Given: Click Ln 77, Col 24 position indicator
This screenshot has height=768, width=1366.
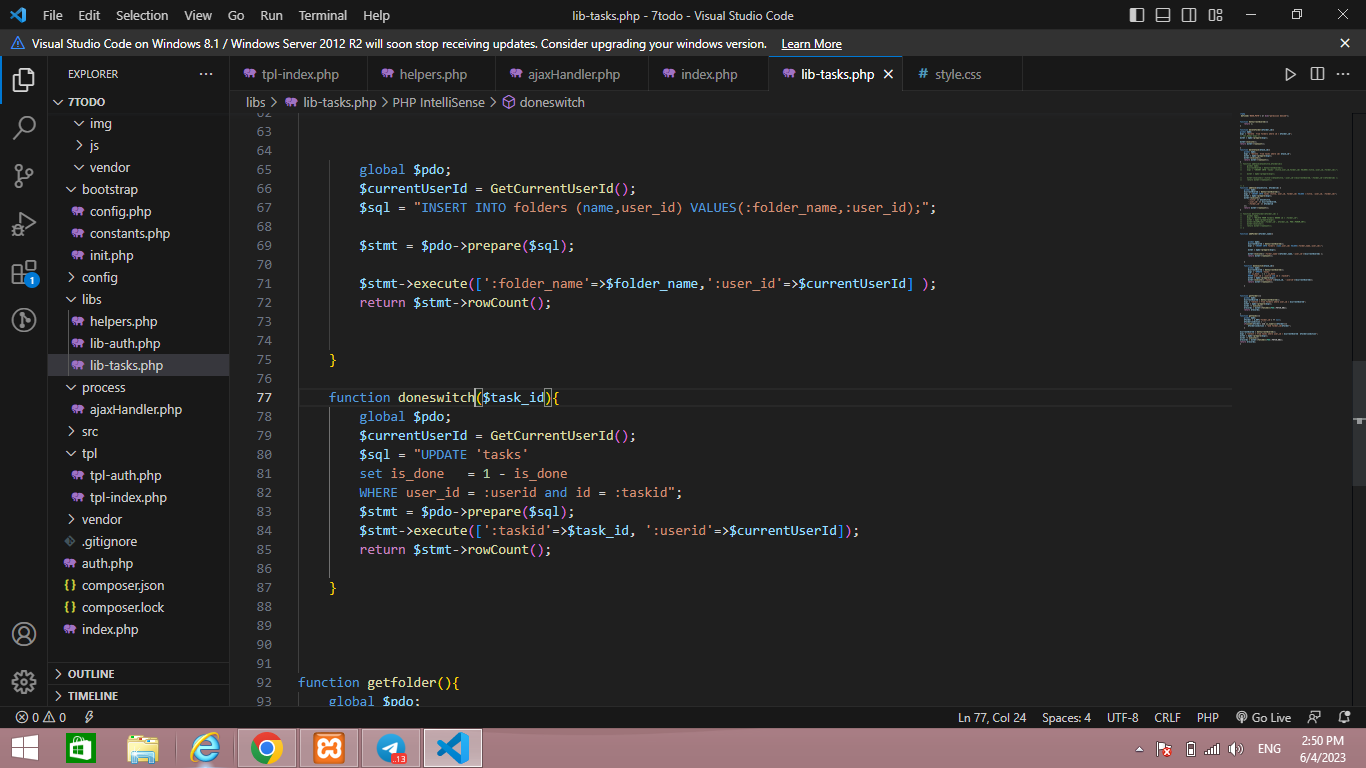Looking at the screenshot, I should [992, 717].
